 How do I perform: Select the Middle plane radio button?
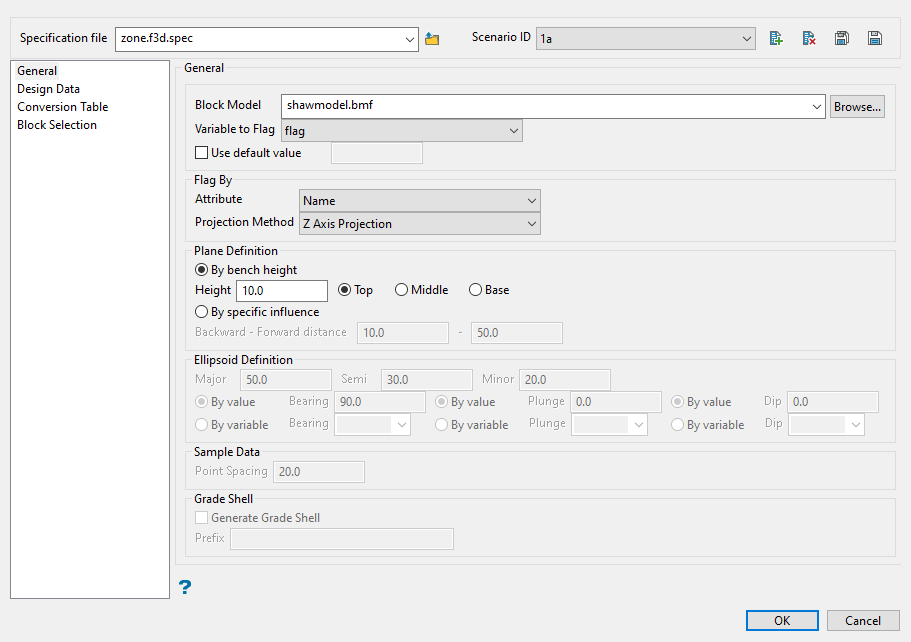pos(402,290)
